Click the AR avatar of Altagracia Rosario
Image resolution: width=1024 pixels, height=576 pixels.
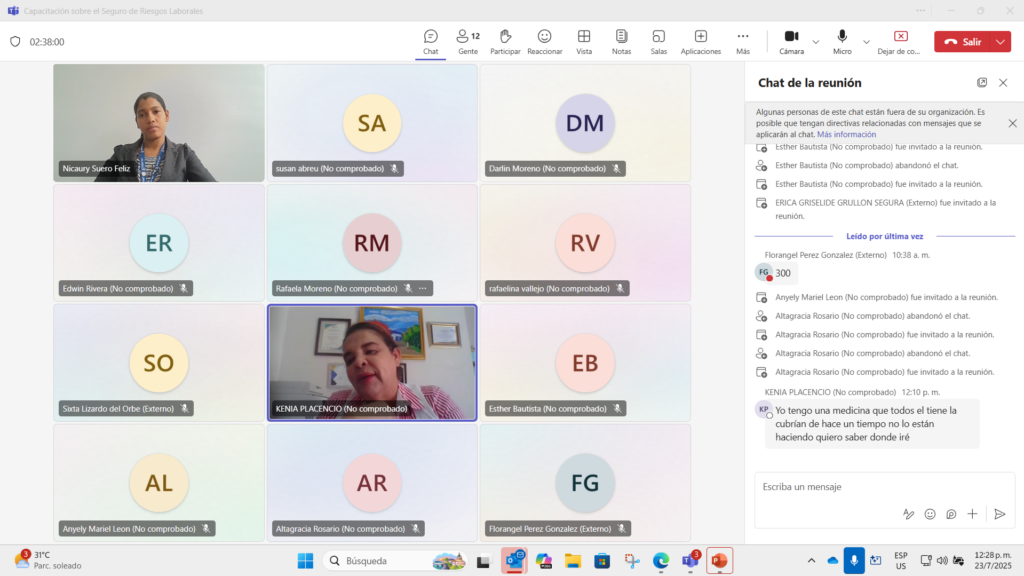pyautogui.click(x=372, y=483)
